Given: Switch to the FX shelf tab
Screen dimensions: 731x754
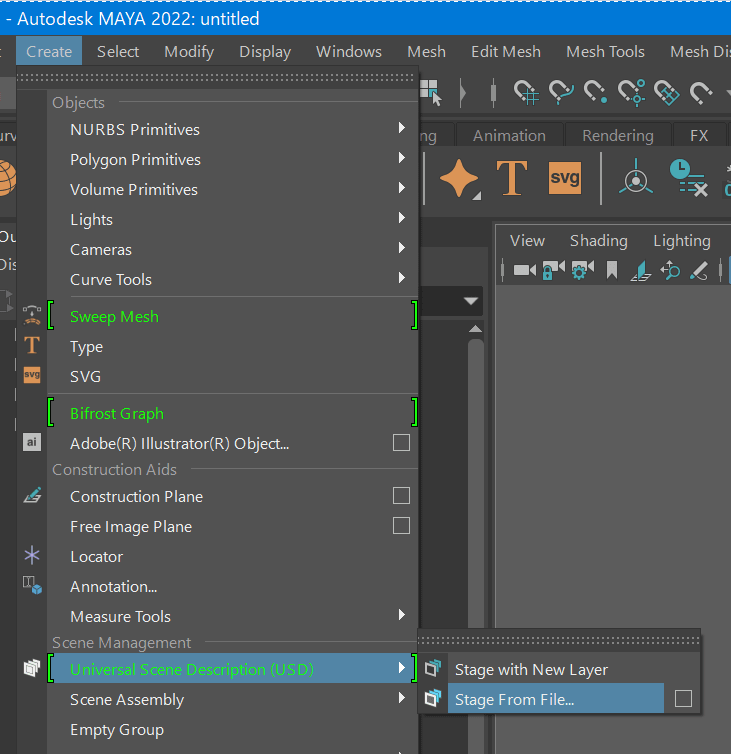Looking at the screenshot, I should pos(699,136).
